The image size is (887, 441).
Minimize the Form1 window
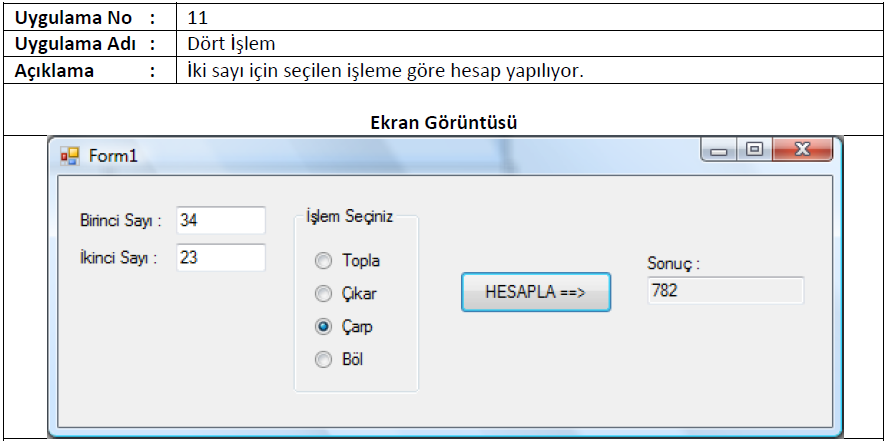(x=719, y=150)
